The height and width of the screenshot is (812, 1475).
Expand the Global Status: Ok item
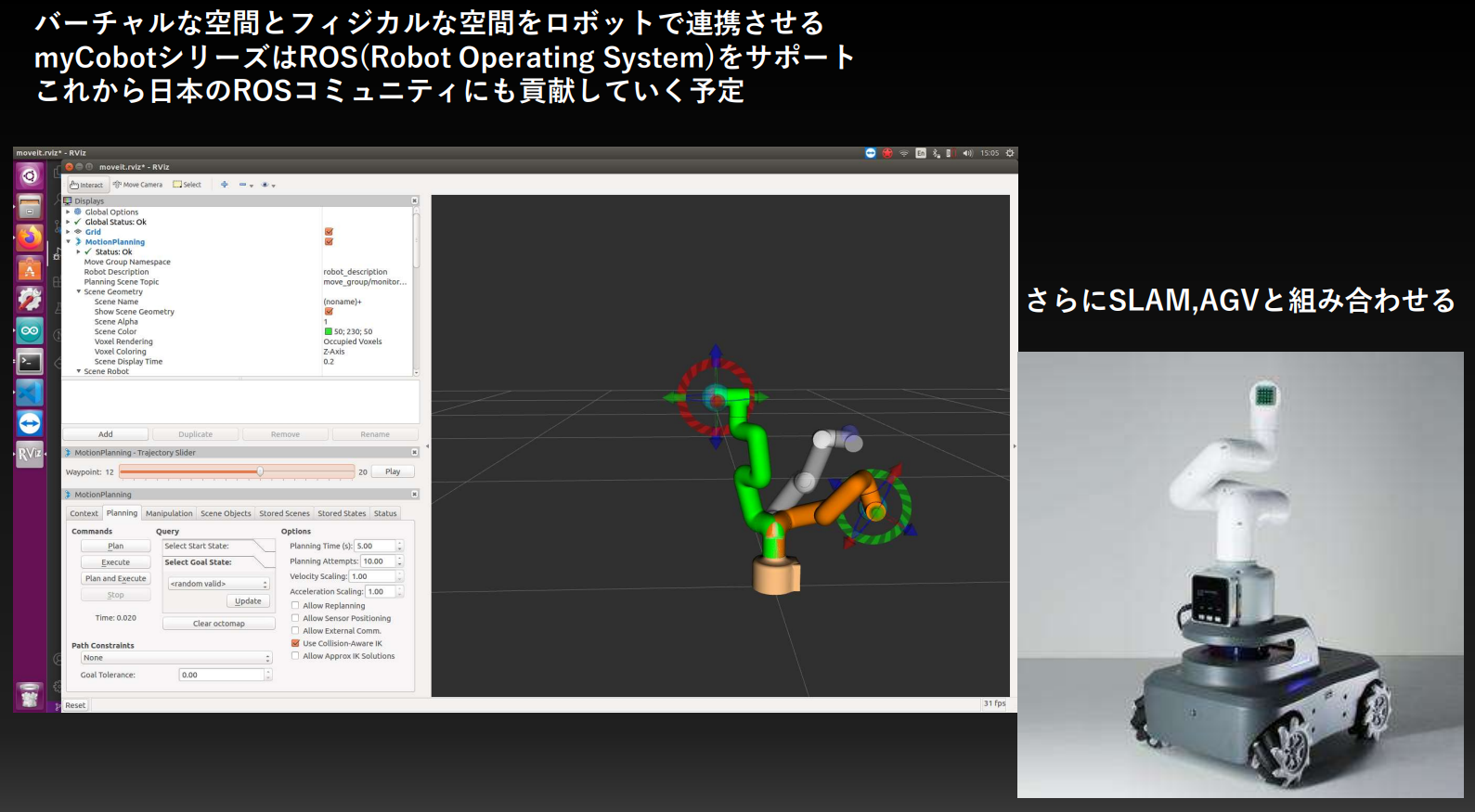coord(68,222)
